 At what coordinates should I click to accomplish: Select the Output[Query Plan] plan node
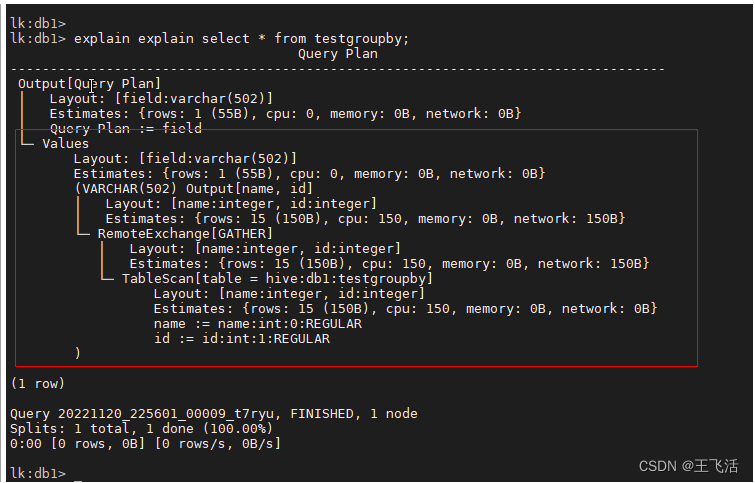(89, 83)
